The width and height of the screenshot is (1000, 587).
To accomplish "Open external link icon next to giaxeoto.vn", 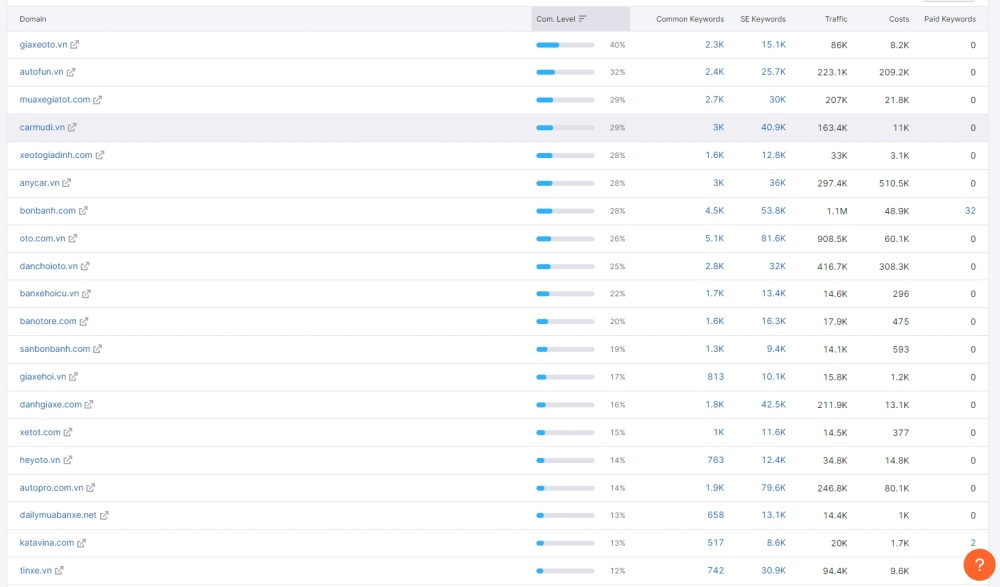I will (x=75, y=45).
